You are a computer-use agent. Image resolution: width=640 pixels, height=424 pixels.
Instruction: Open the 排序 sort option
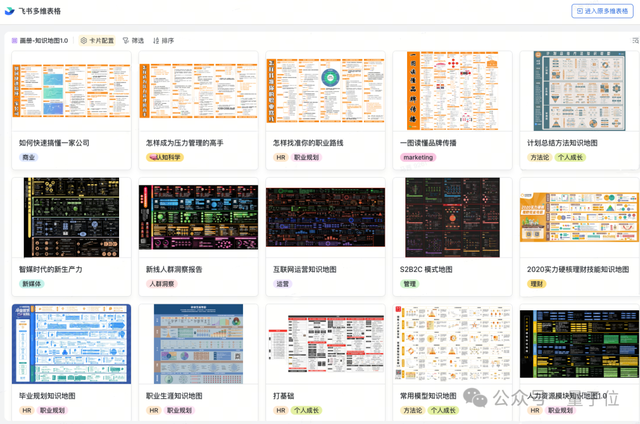(163, 41)
